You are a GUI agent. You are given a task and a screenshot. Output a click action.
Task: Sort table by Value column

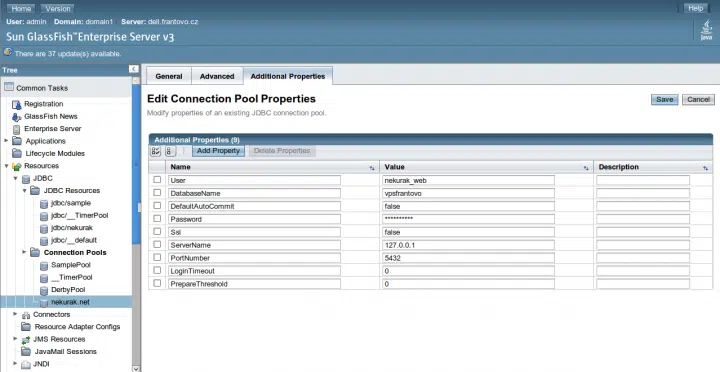586,168
